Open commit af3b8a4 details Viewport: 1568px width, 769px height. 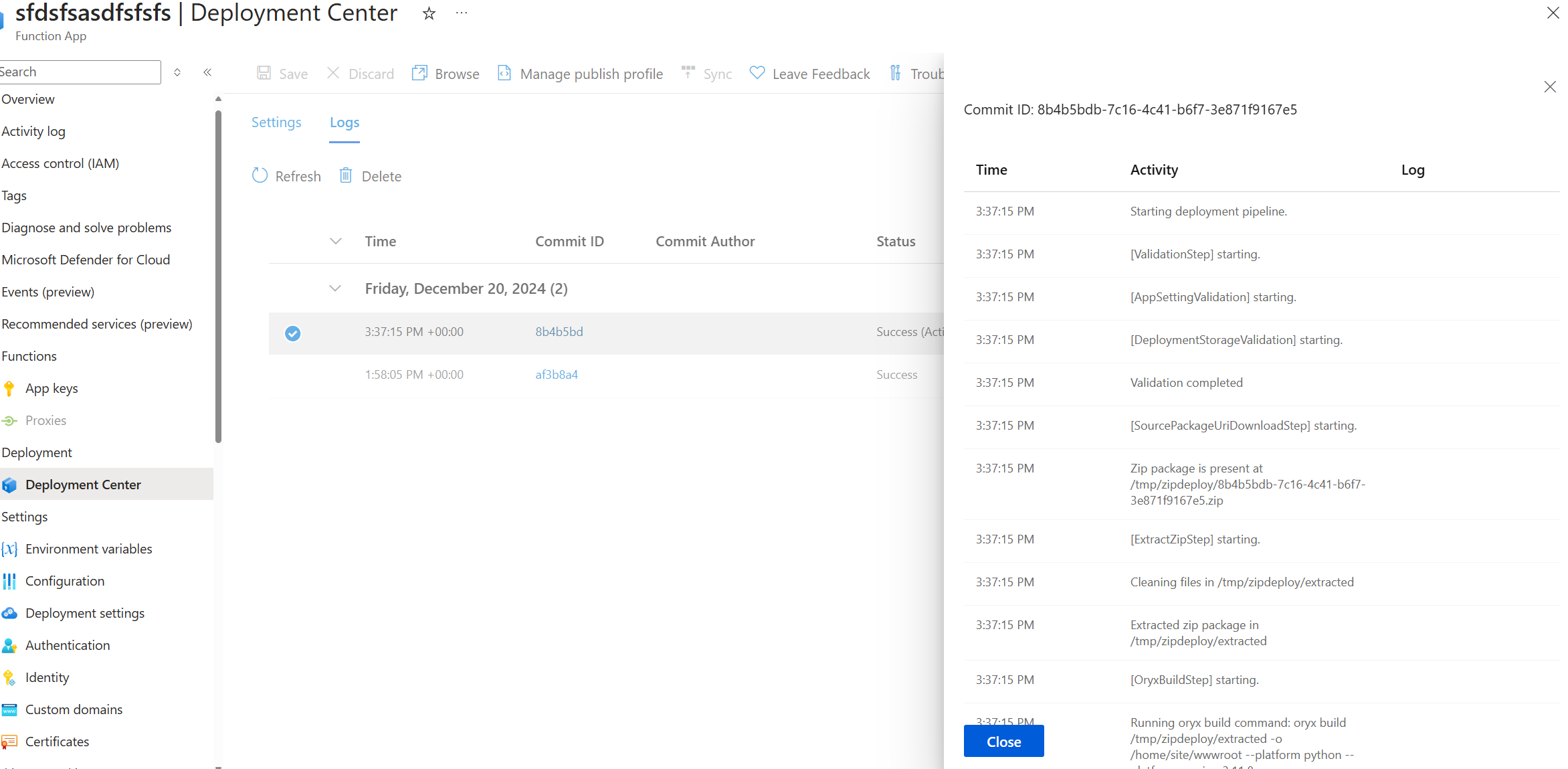click(556, 374)
